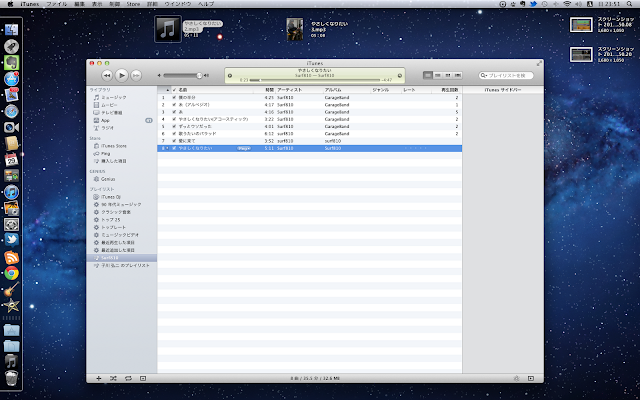Select ミュージックビデオ smart playlist
This screenshot has height=400, width=640.
tap(122, 235)
